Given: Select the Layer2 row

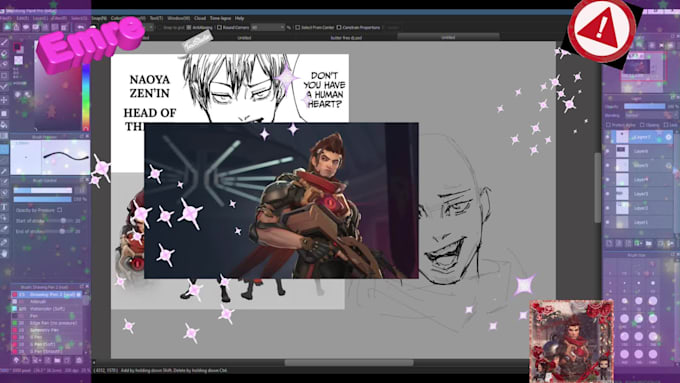Looking at the screenshot, I should click(x=638, y=208).
